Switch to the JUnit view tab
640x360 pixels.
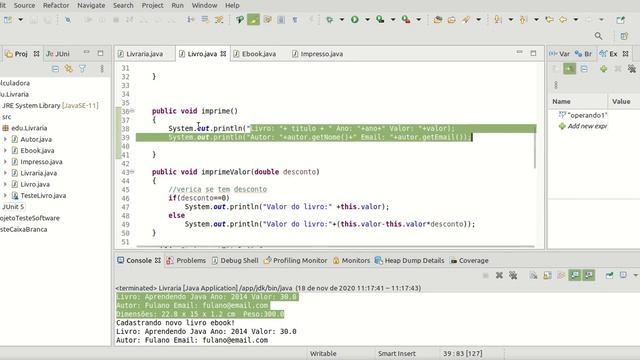58,53
